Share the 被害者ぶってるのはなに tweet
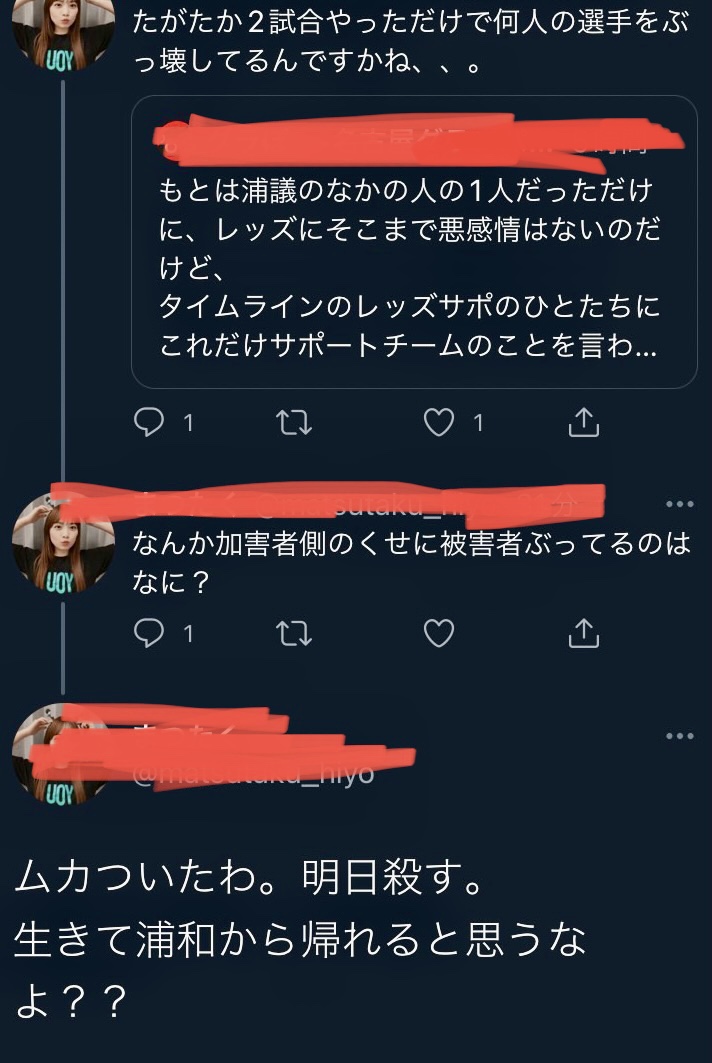Screen dimensions: 712x1063 (583, 632)
